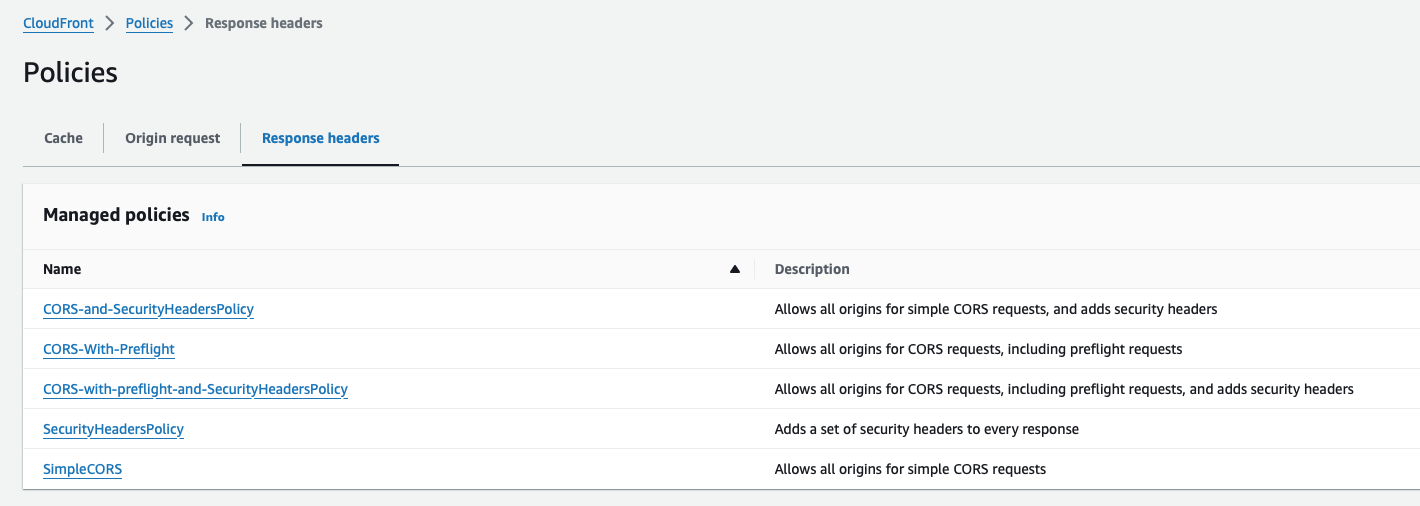
Task: Go to Policies breadcrumb link
Action: click(x=149, y=23)
